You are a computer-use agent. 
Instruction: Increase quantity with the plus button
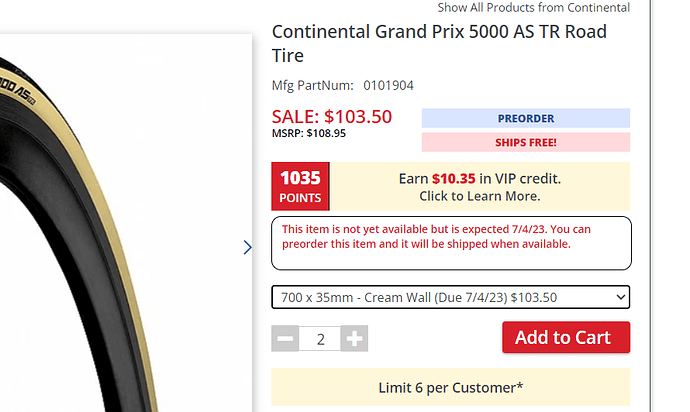pyautogui.click(x=354, y=338)
